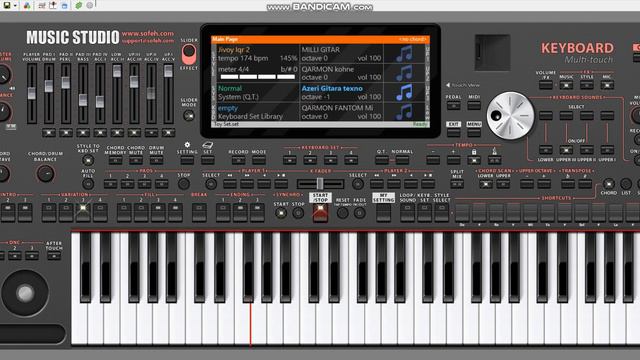
Task: Toggle the SPLIT MIX button
Action: (x=457, y=184)
